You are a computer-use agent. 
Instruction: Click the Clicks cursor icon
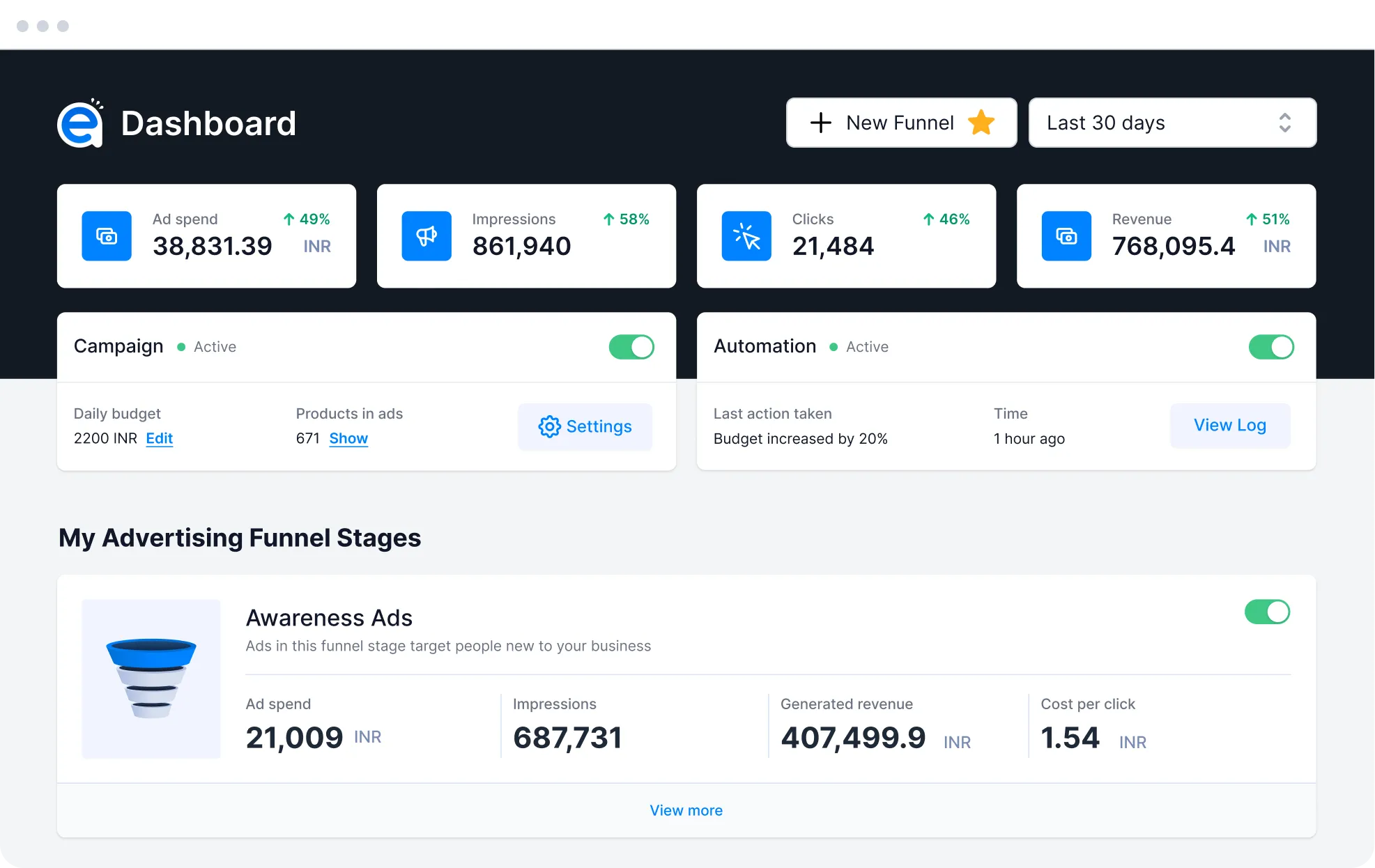pyautogui.click(x=746, y=236)
